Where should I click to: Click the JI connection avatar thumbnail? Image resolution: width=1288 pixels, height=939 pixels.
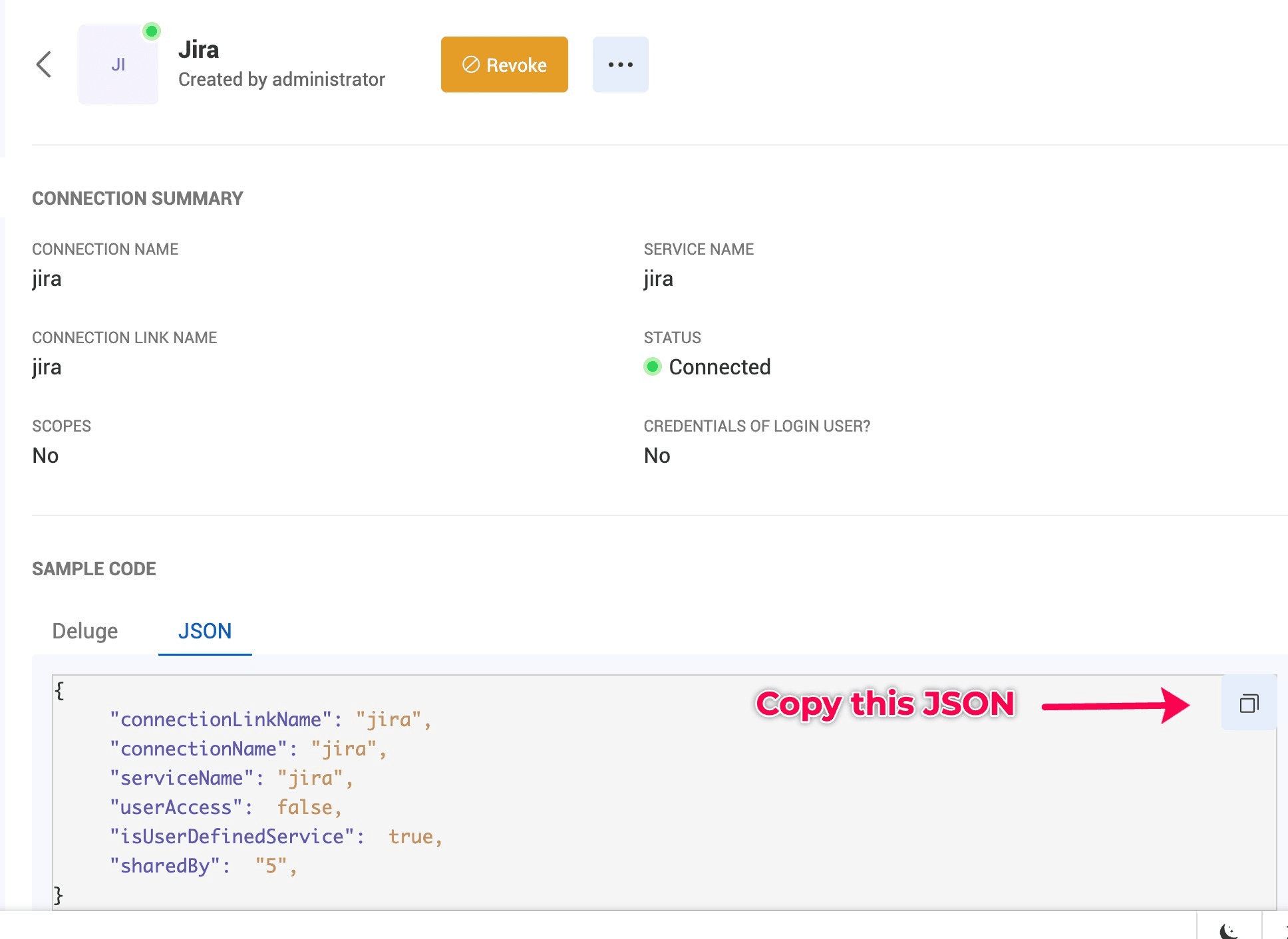[118, 65]
